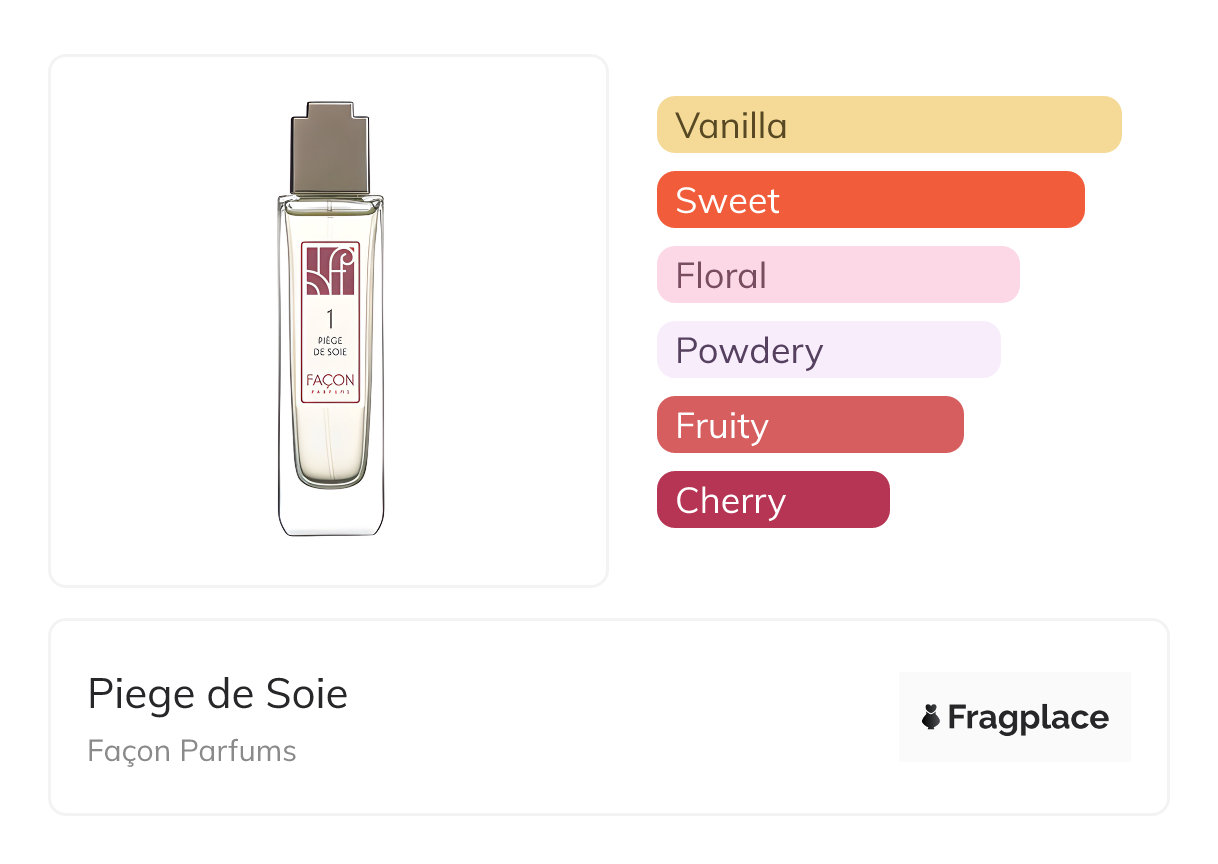Click the dark red Cherry accord bar
The width and height of the screenshot is (1218, 864).
pyautogui.click(x=772, y=500)
